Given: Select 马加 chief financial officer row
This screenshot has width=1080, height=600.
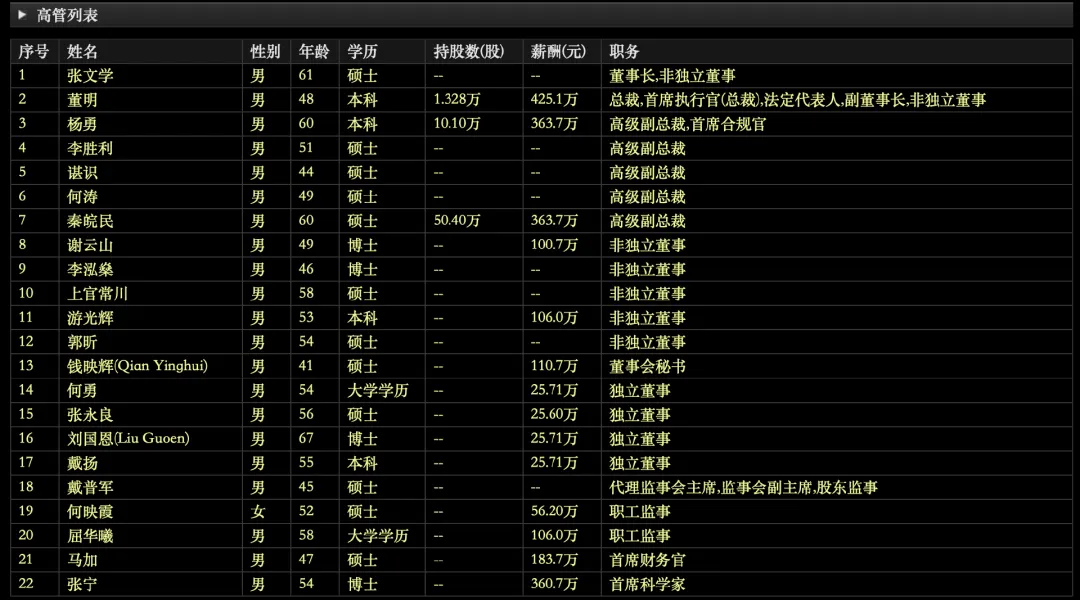Looking at the screenshot, I should click(x=83, y=559).
